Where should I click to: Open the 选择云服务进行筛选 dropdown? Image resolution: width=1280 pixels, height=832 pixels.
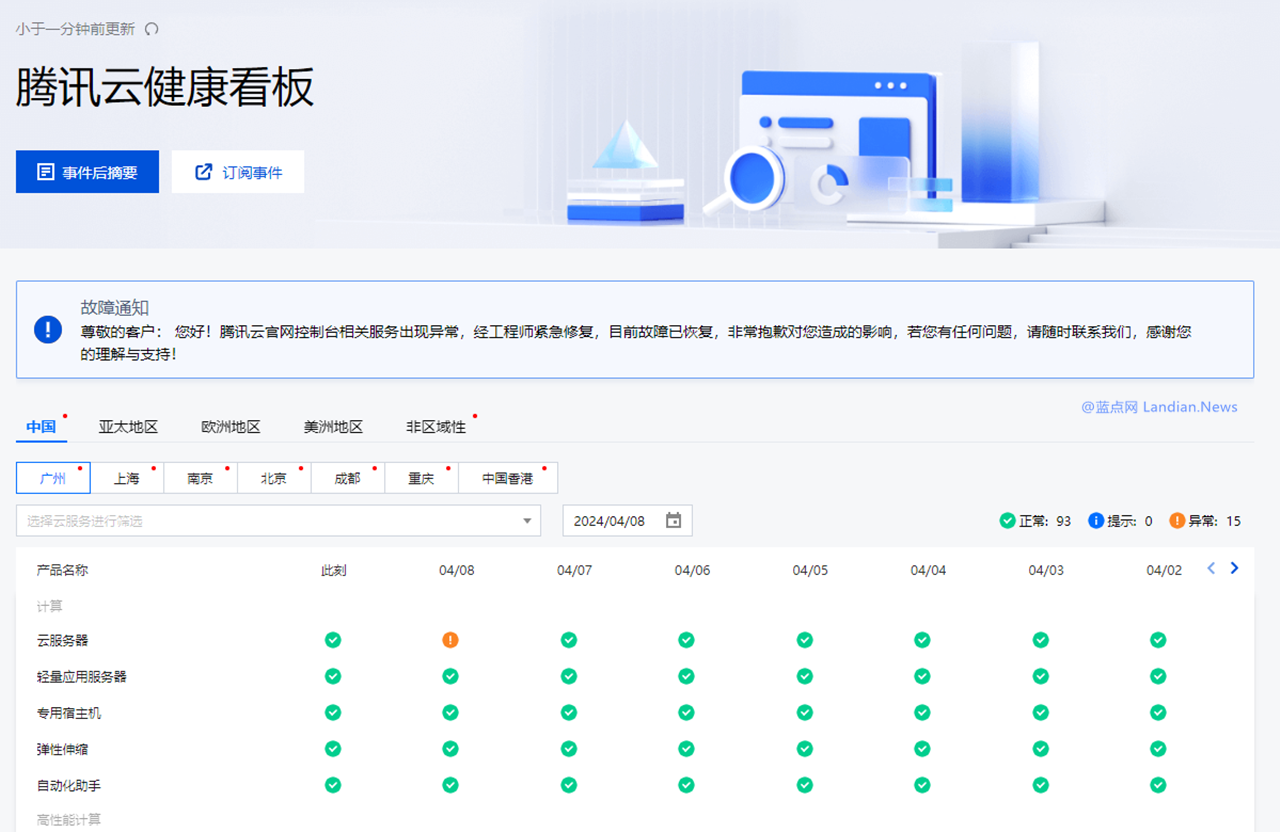pos(278,521)
